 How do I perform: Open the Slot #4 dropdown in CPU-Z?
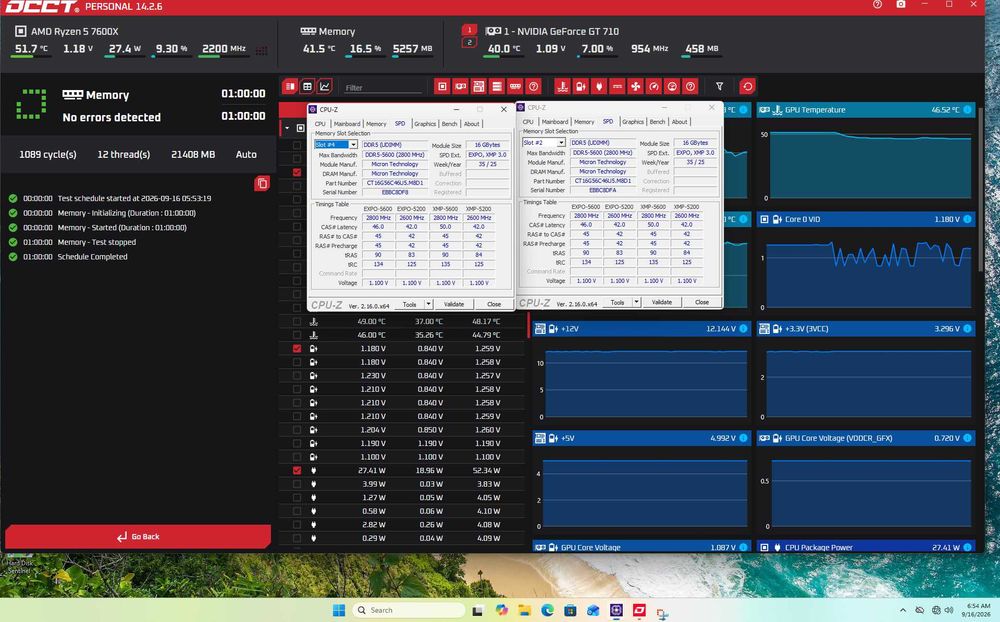tap(353, 145)
